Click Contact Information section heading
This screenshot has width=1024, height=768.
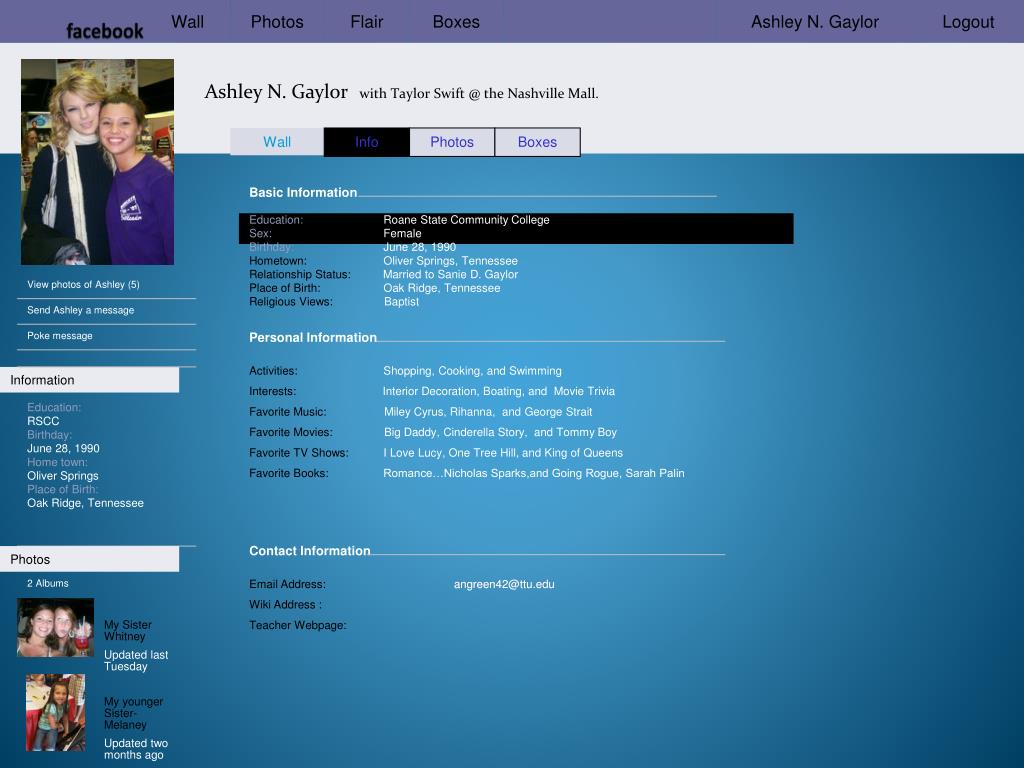coord(310,551)
